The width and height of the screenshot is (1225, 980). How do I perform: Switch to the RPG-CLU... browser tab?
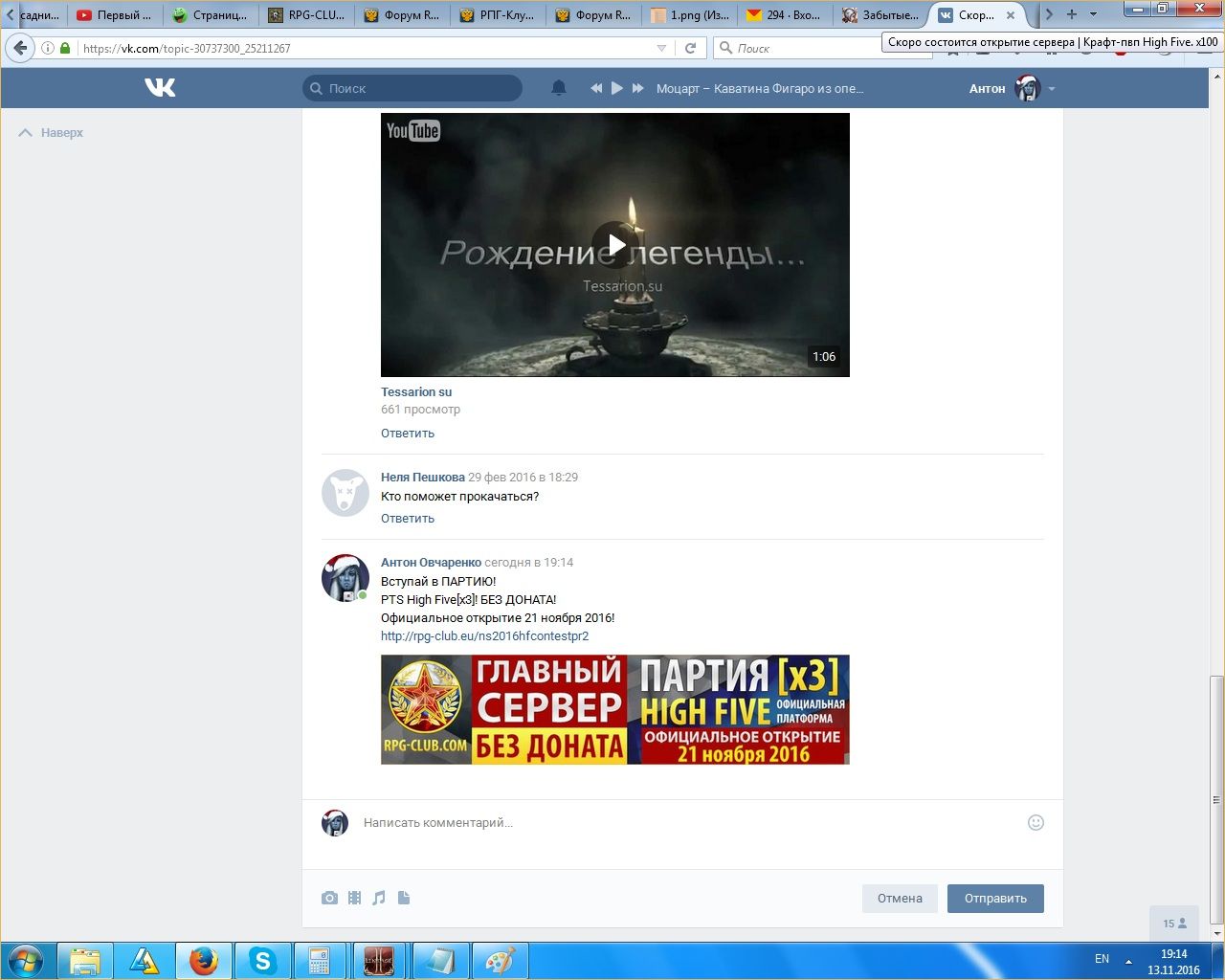coord(306,15)
